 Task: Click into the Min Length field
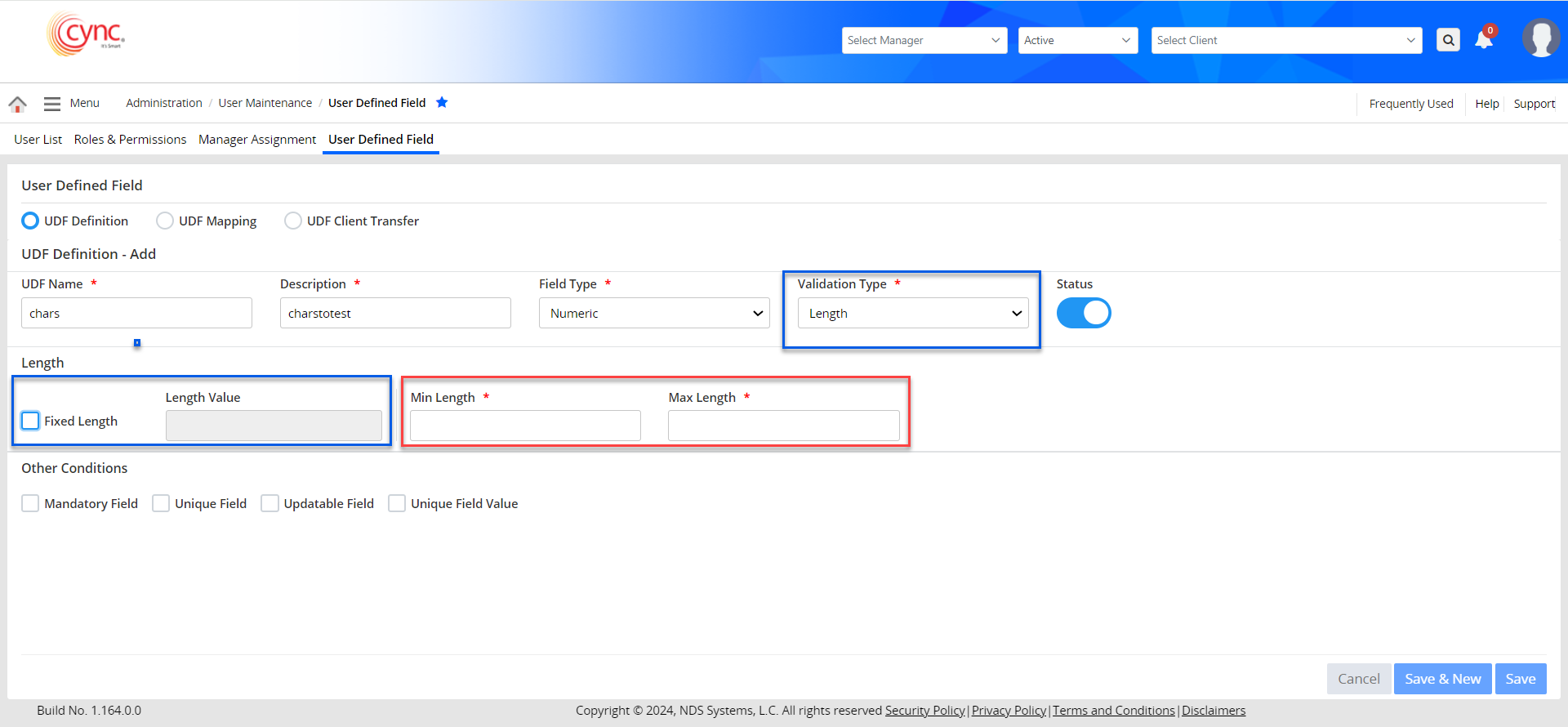(x=525, y=426)
